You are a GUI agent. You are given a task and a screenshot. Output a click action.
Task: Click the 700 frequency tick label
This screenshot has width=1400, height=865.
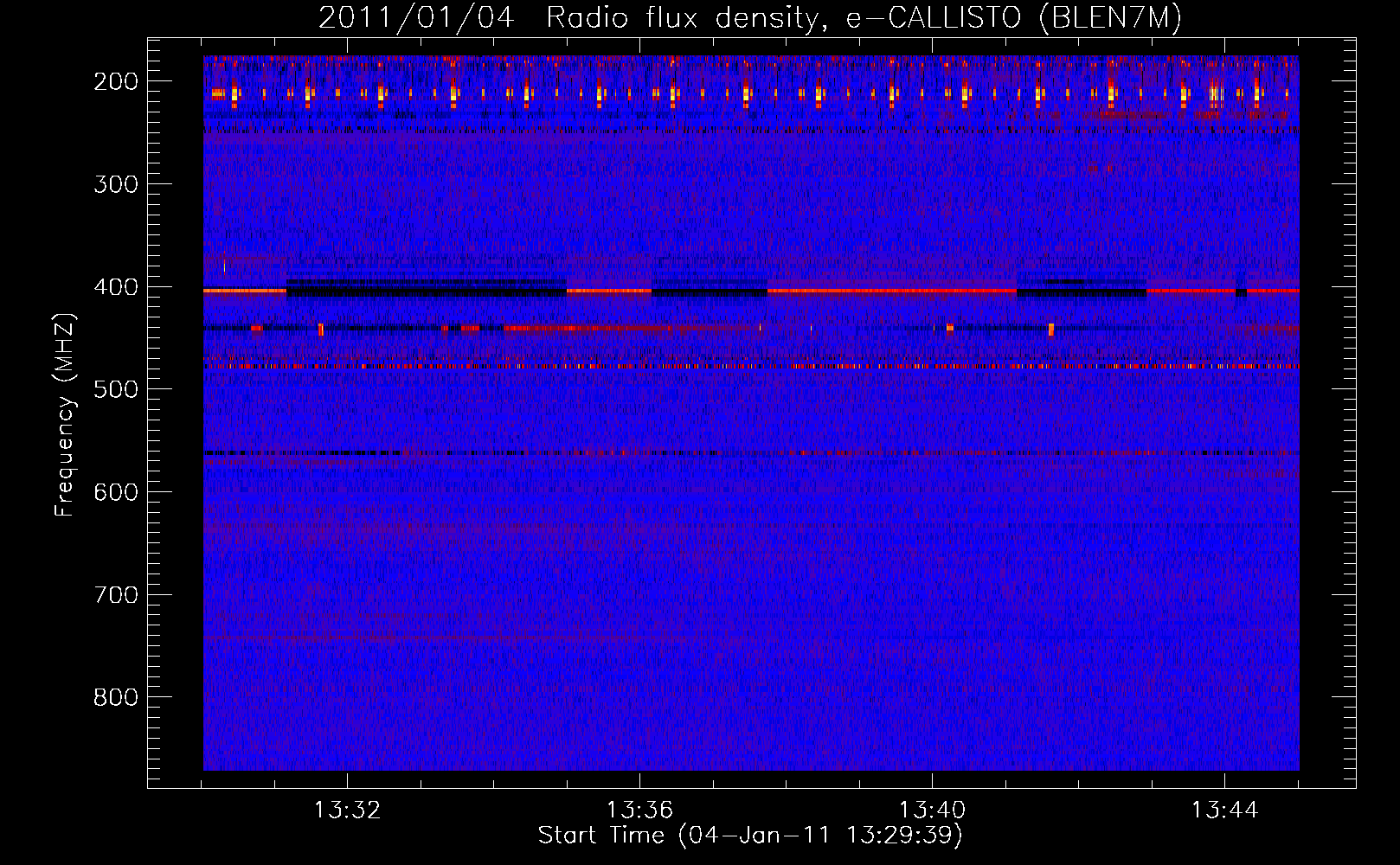pyautogui.click(x=115, y=595)
